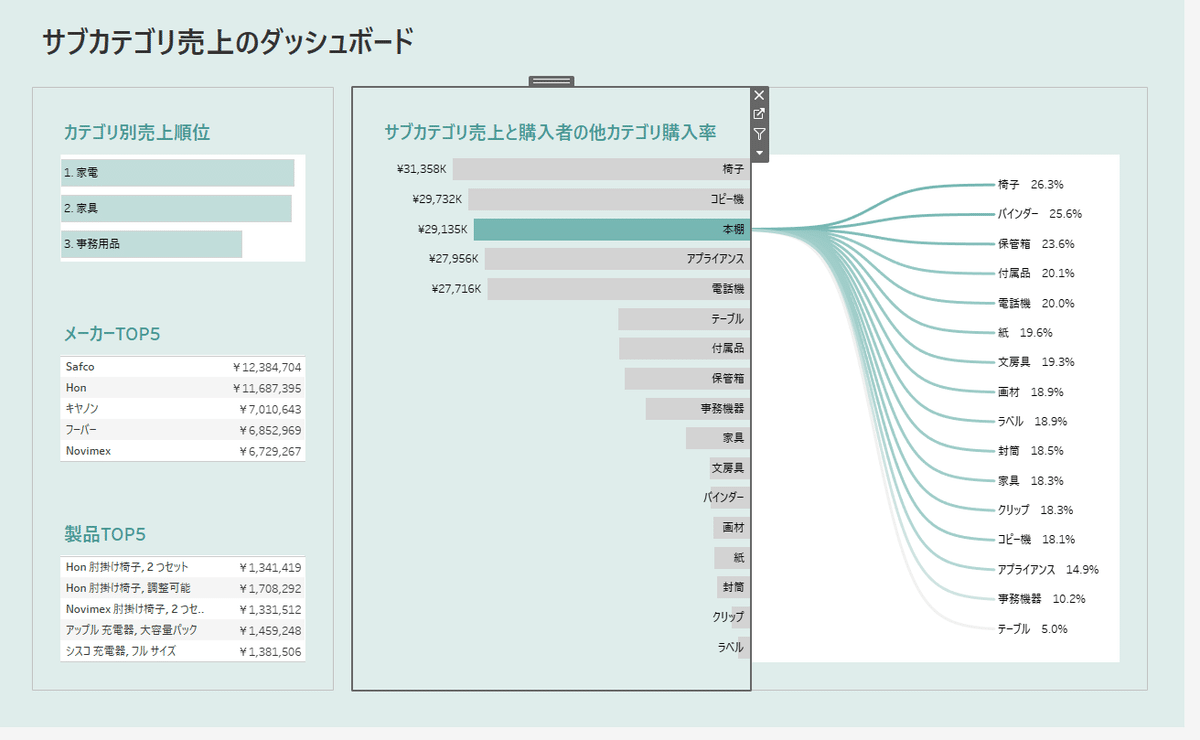Click the Go to Sheet icon
This screenshot has height=740, width=1200.
tap(759, 114)
